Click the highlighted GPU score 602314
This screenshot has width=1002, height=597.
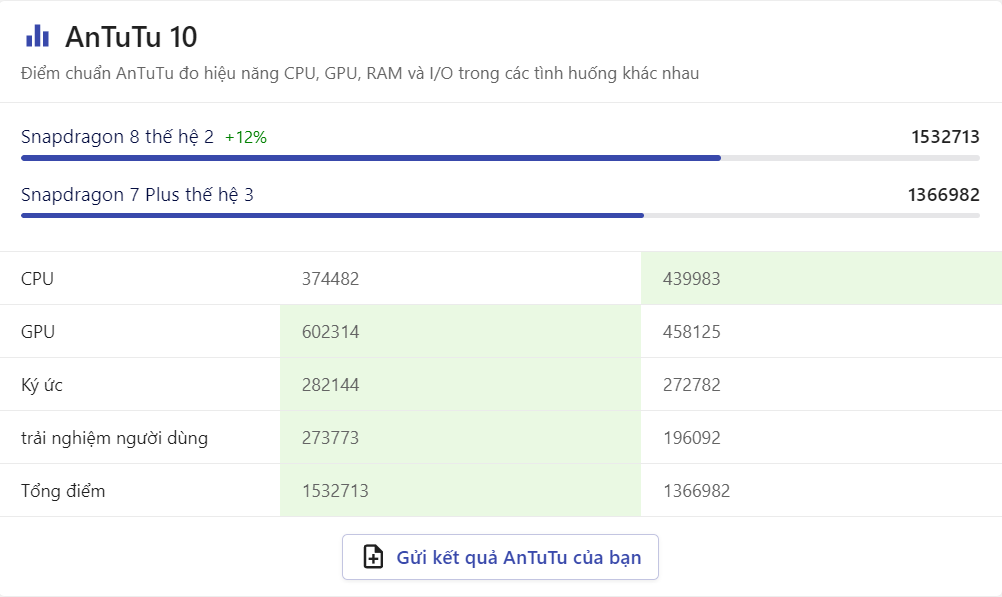[x=330, y=332]
